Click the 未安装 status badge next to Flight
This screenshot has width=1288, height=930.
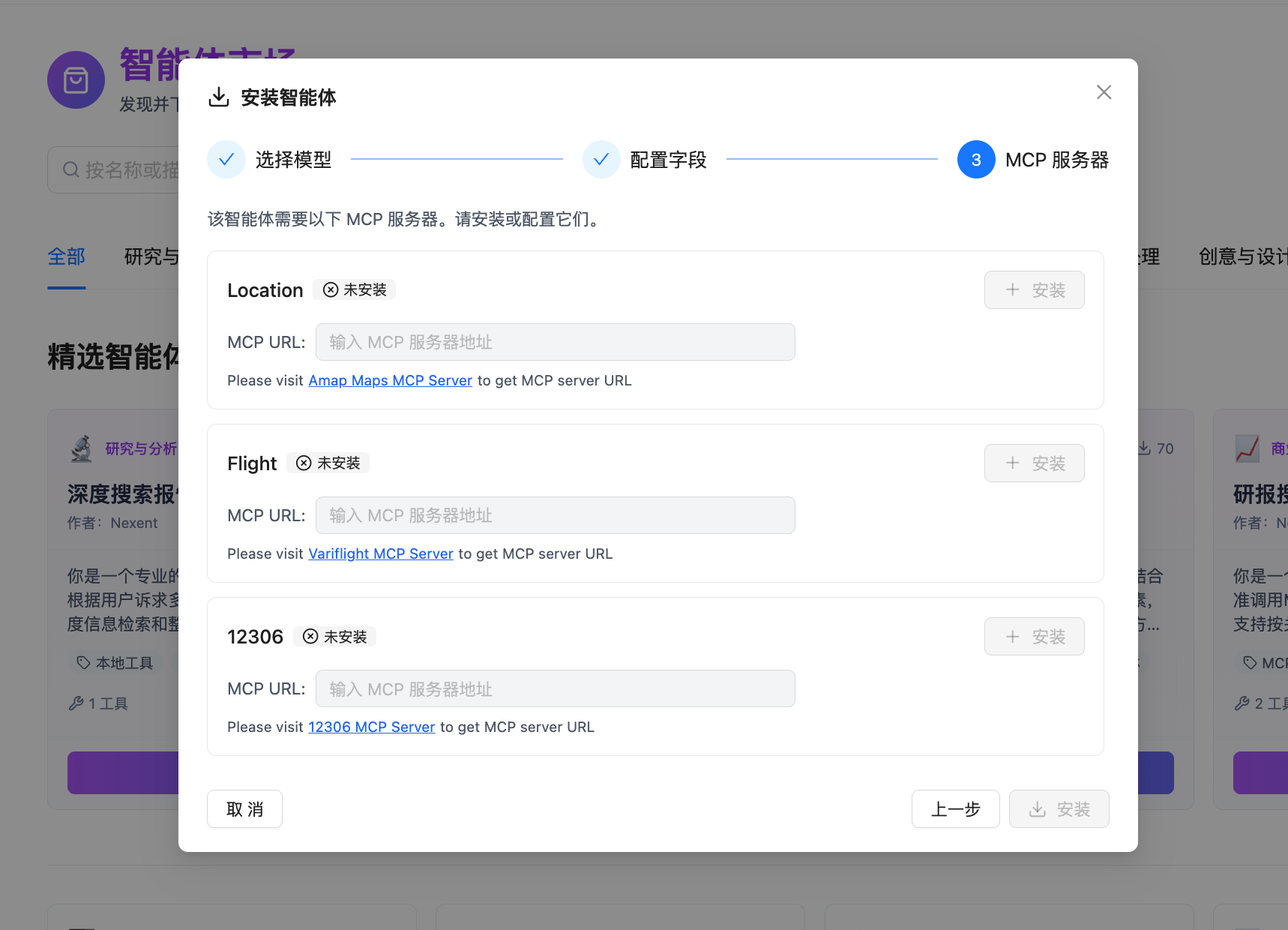click(x=328, y=463)
